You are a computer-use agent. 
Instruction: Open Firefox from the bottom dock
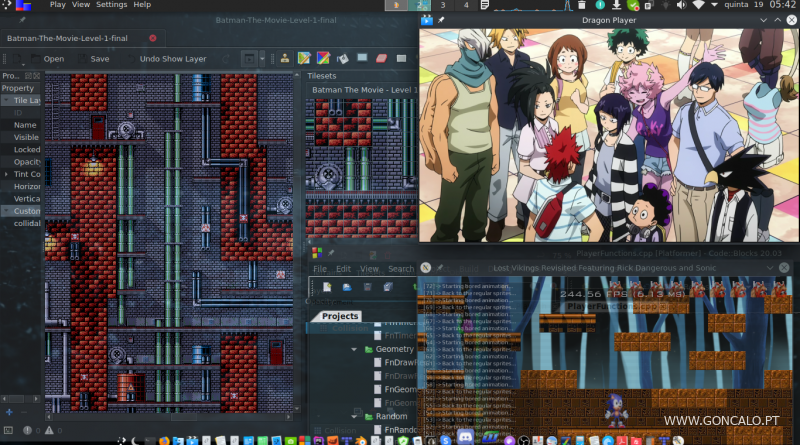click(164, 440)
